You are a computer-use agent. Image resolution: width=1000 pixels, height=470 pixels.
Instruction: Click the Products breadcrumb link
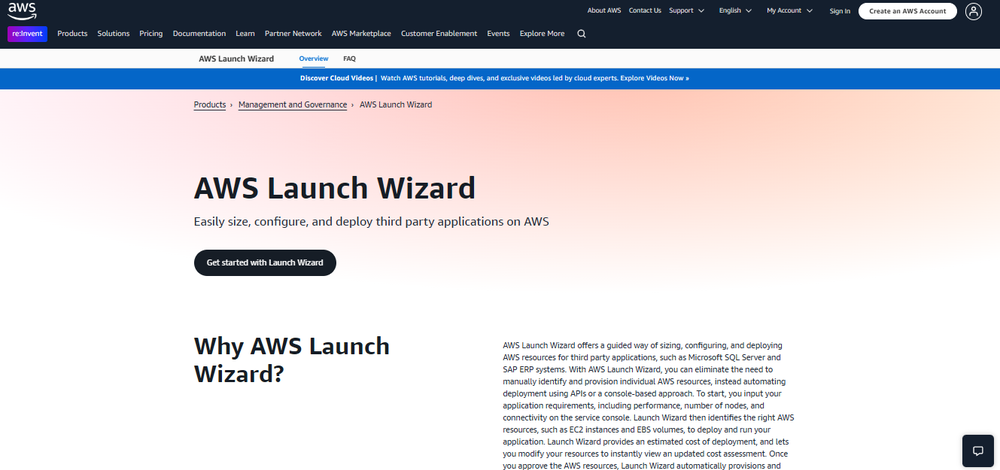coord(210,105)
